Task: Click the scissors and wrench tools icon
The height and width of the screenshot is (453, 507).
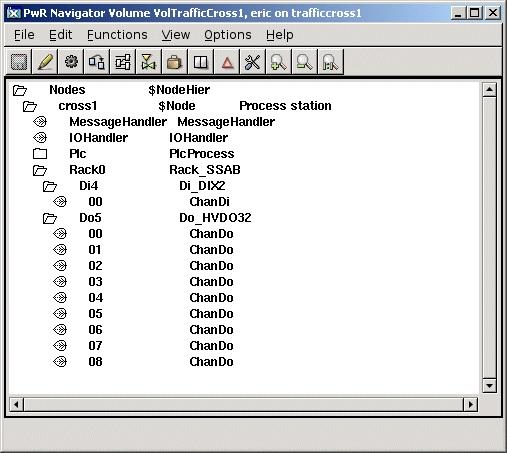Action: [x=252, y=62]
